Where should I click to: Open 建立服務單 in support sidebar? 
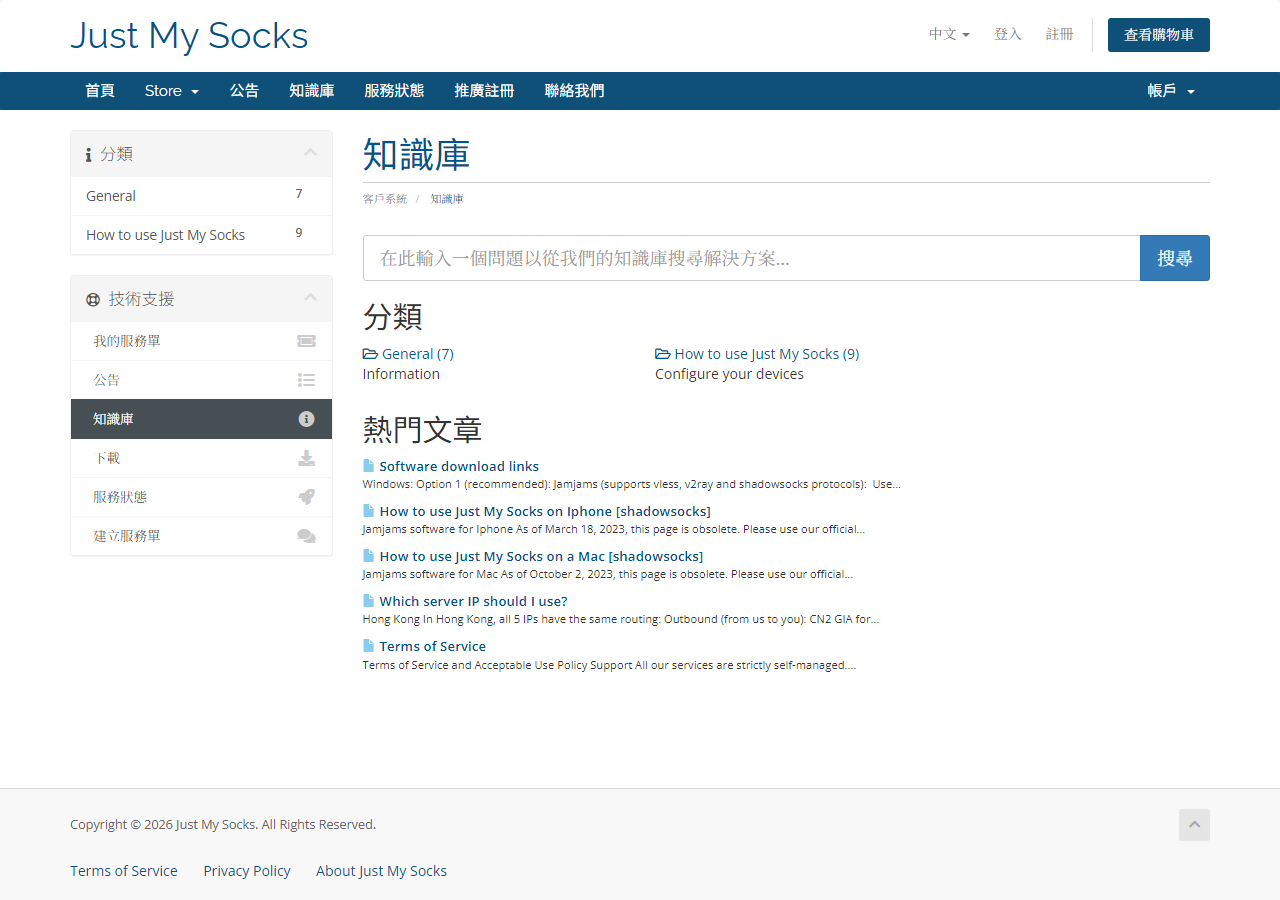tap(201, 536)
